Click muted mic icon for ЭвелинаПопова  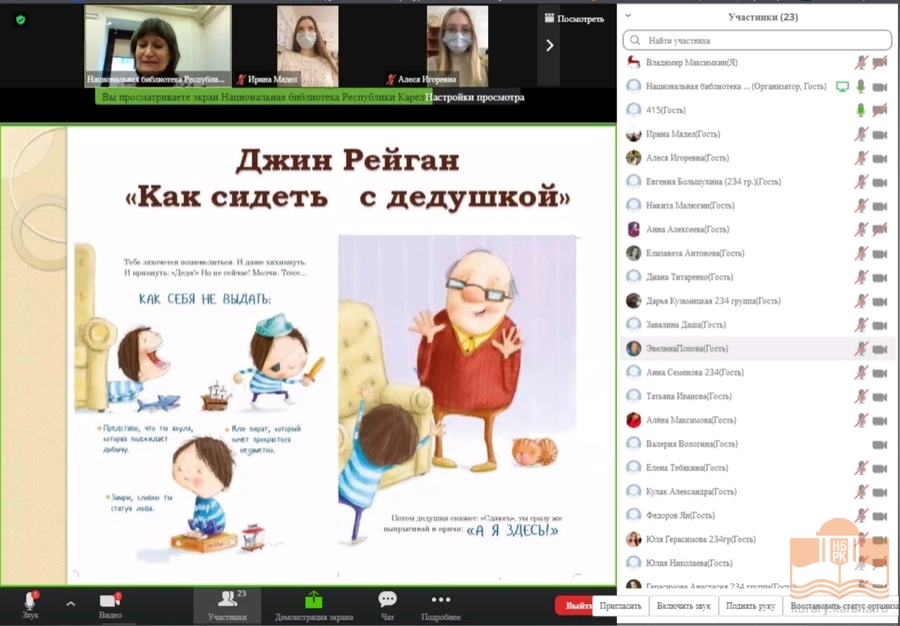(860, 349)
